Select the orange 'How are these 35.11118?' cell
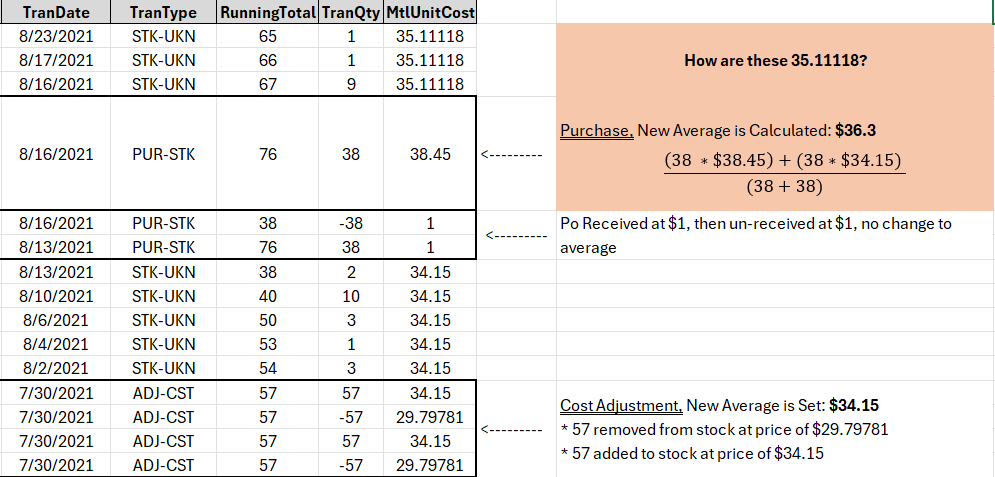 pos(775,61)
